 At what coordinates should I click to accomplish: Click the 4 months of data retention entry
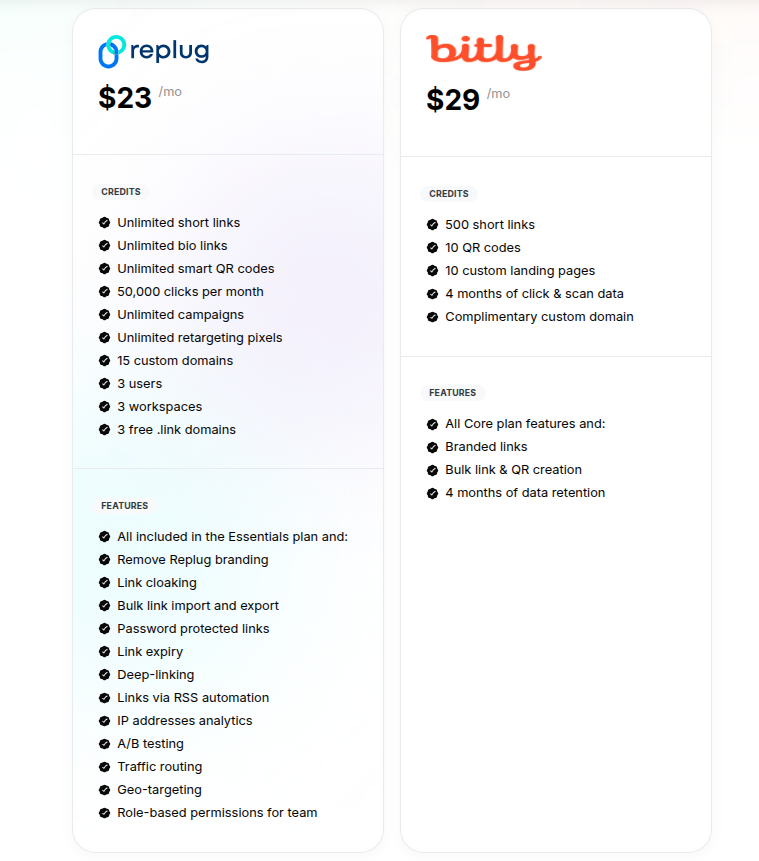[x=525, y=492]
